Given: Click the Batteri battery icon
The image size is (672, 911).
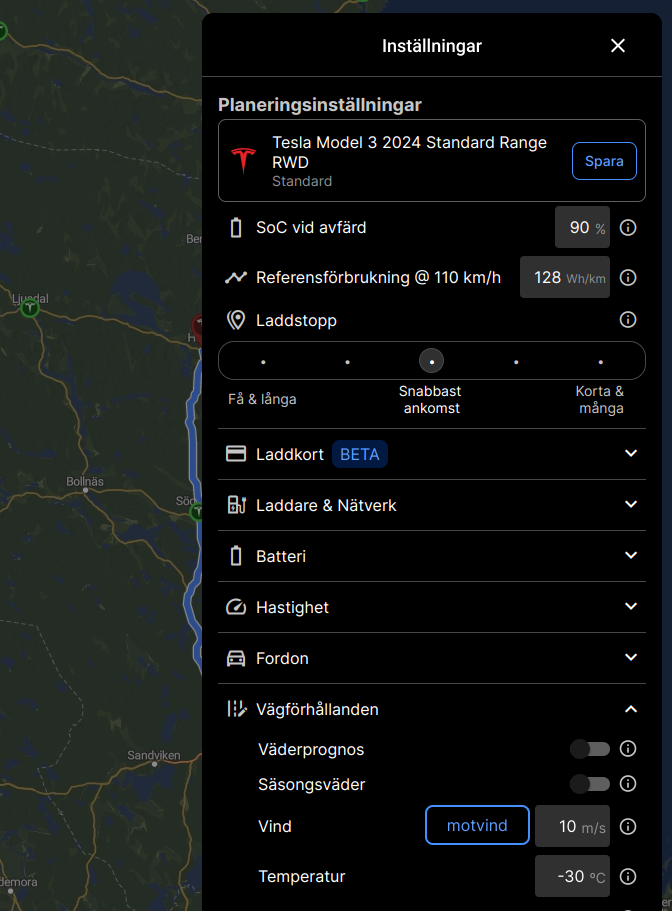Looking at the screenshot, I should (x=236, y=555).
